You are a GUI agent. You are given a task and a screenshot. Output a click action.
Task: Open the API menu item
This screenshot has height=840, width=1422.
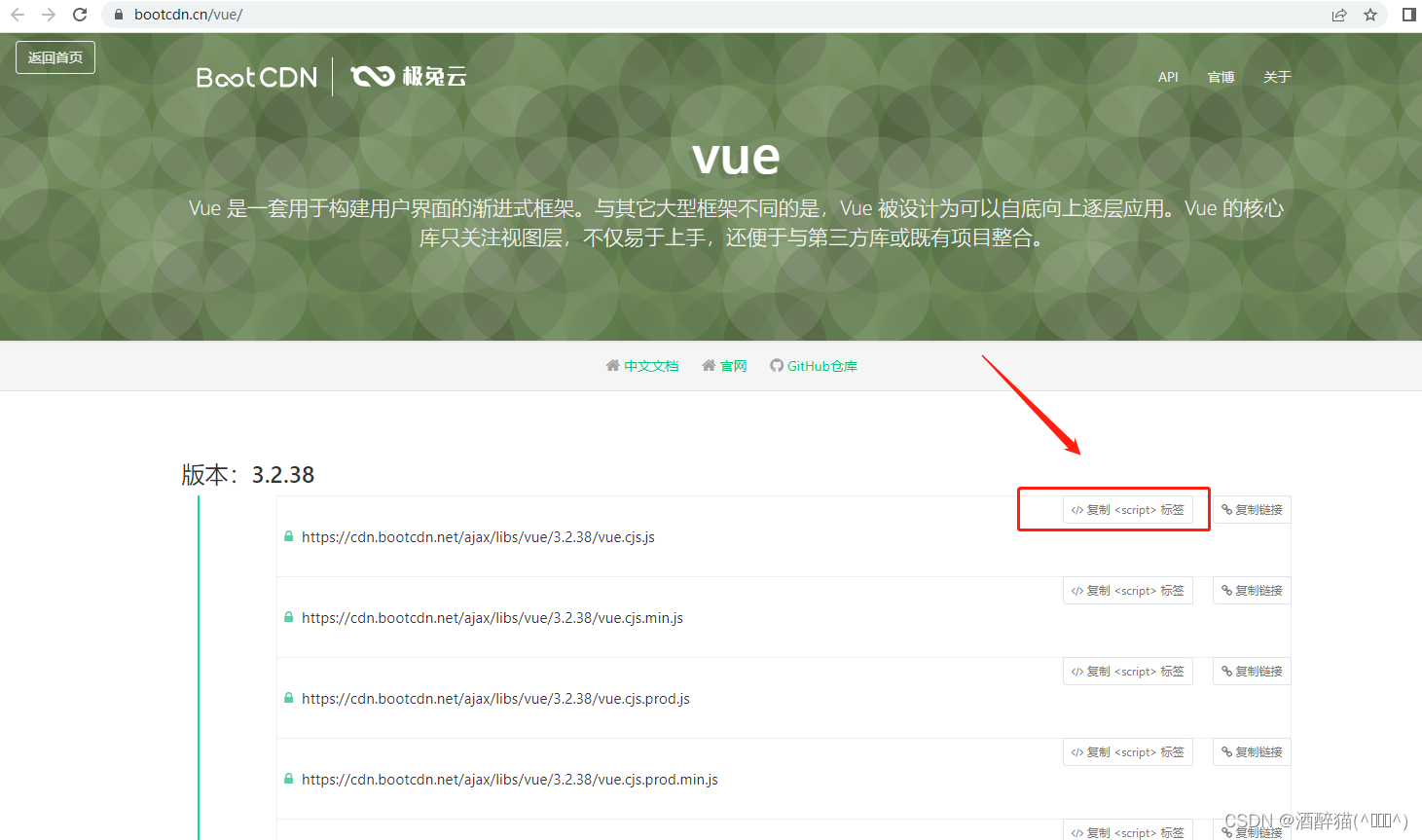click(x=1168, y=76)
